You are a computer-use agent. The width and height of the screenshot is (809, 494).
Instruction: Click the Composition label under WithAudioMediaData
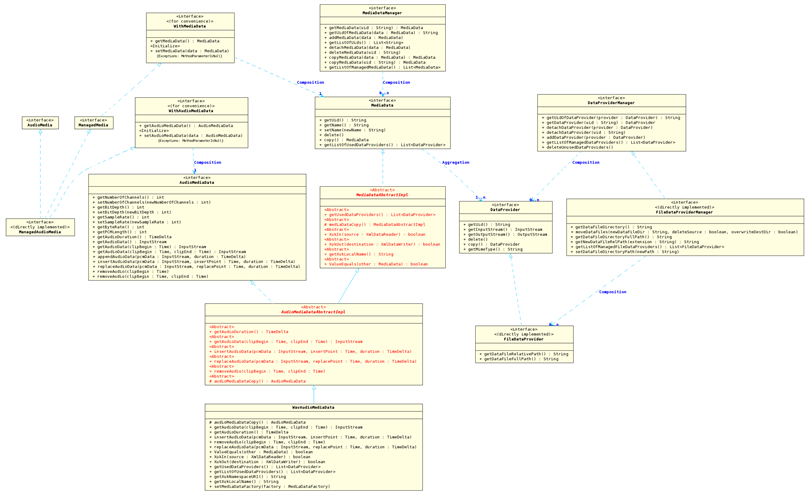[207, 162]
